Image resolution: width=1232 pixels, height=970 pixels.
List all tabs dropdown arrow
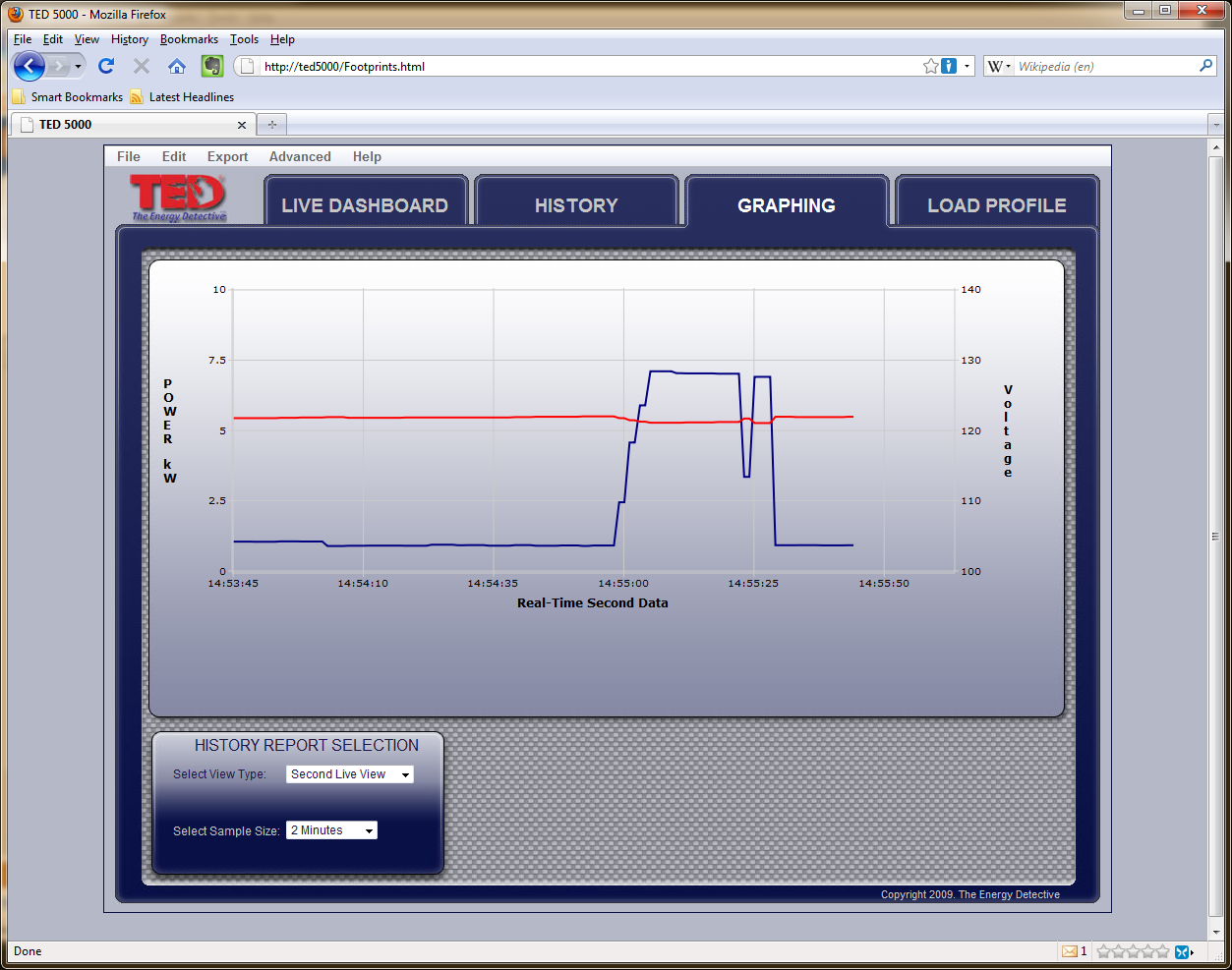pos(1216,125)
